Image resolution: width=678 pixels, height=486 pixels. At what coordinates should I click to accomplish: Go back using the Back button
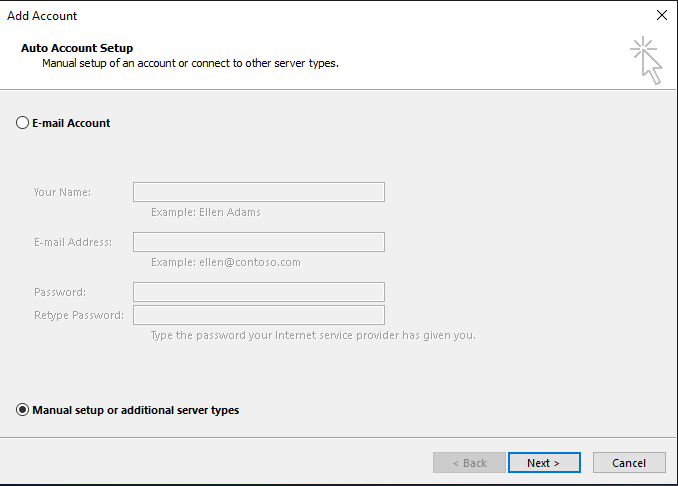(469, 463)
